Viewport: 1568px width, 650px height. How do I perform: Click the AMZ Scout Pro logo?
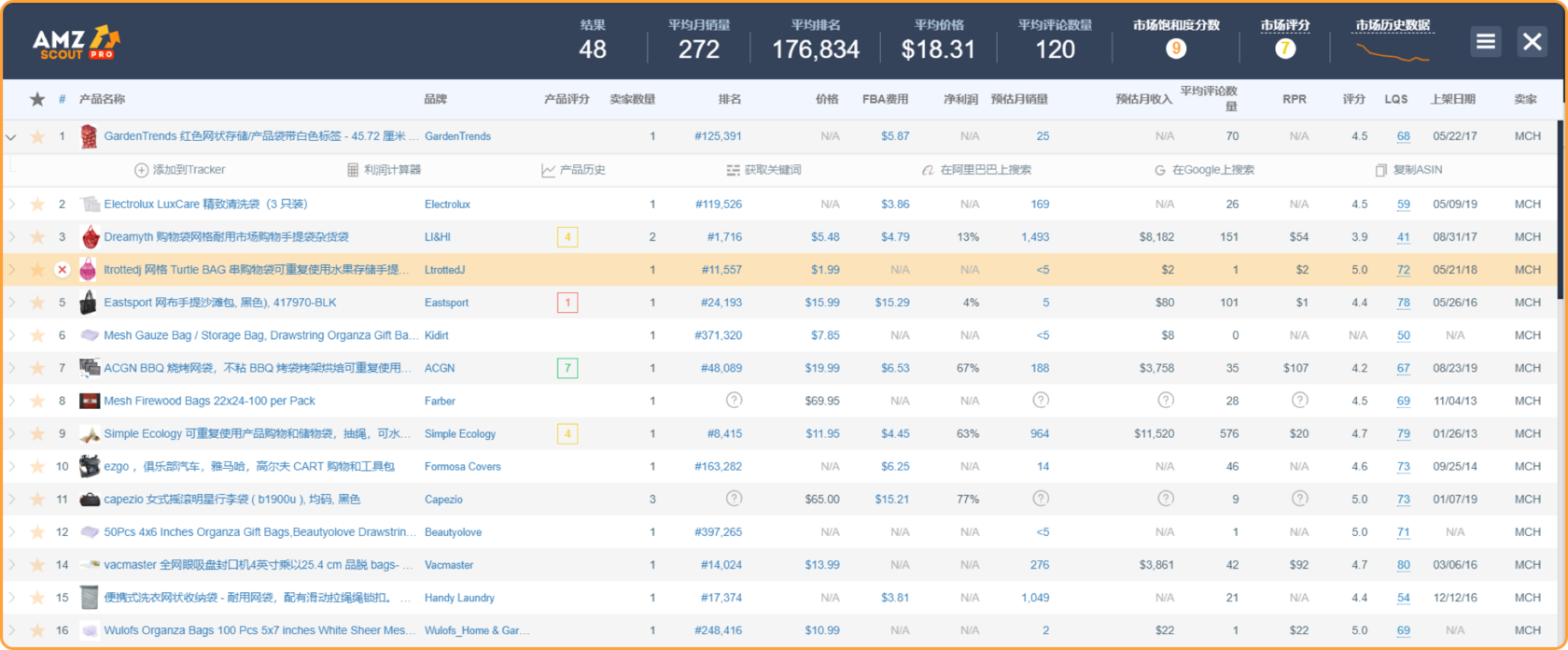(x=77, y=43)
